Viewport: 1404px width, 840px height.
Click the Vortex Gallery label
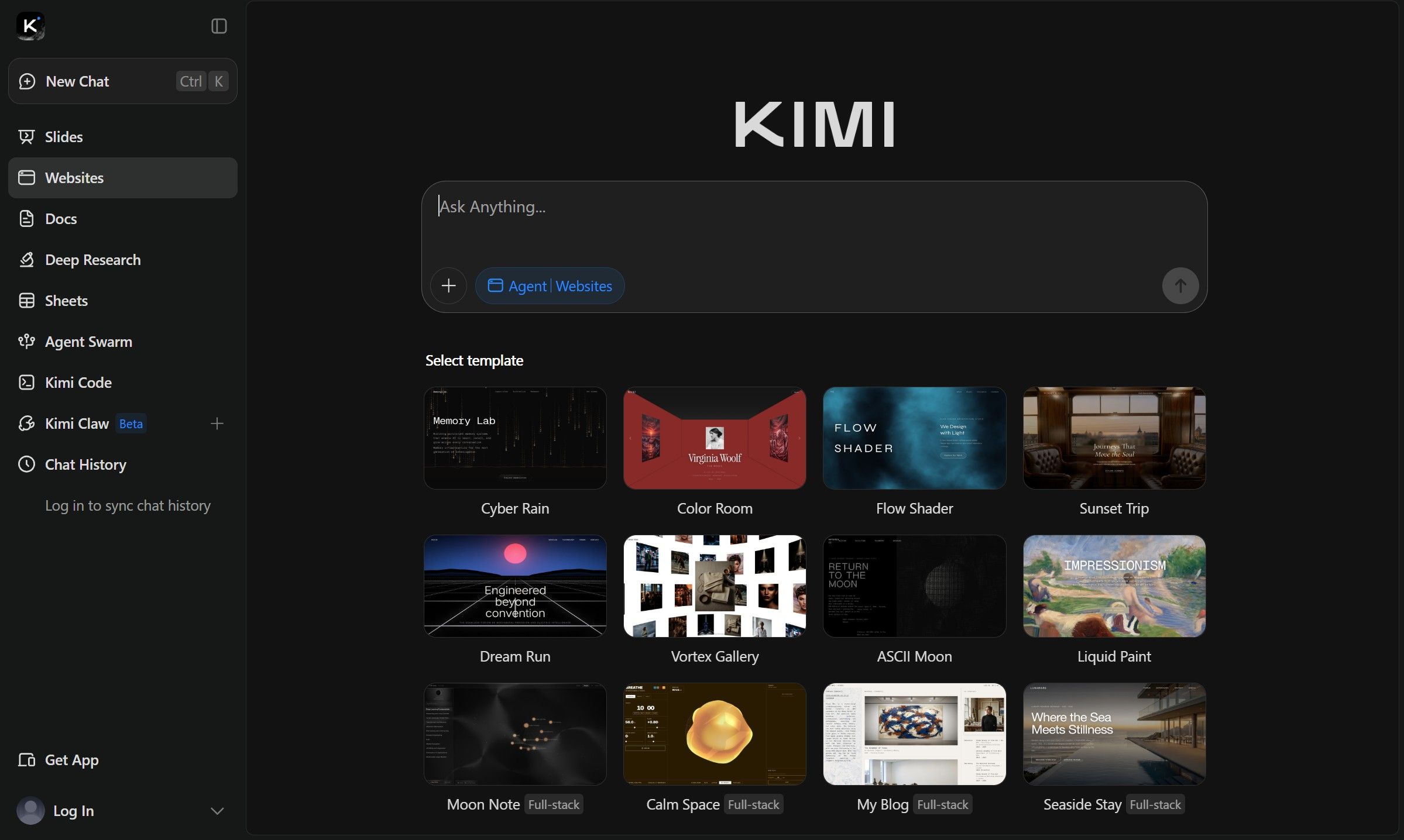click(715, 656)
